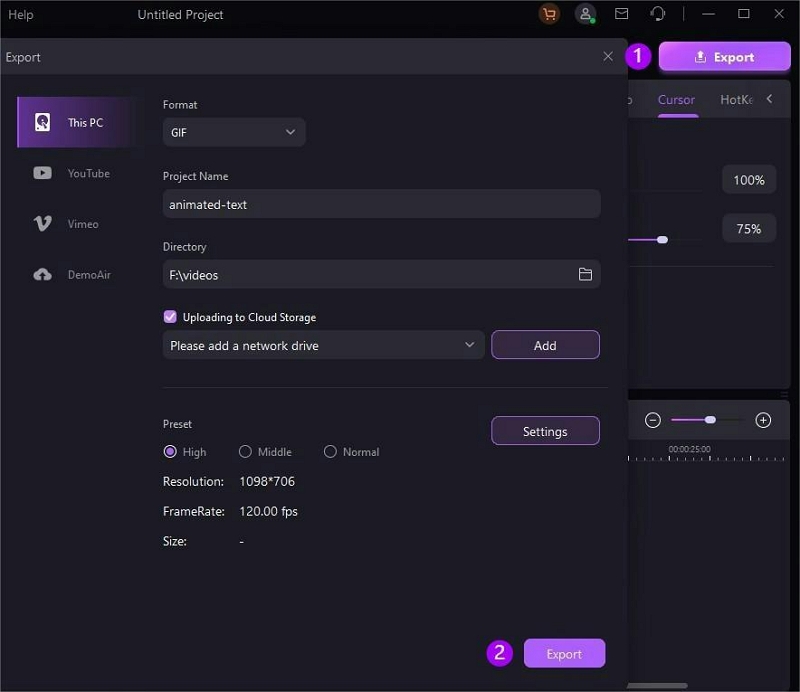Zoom out timeline with minus icon
This screenshot has width=800, height=692.
point(653,420)
